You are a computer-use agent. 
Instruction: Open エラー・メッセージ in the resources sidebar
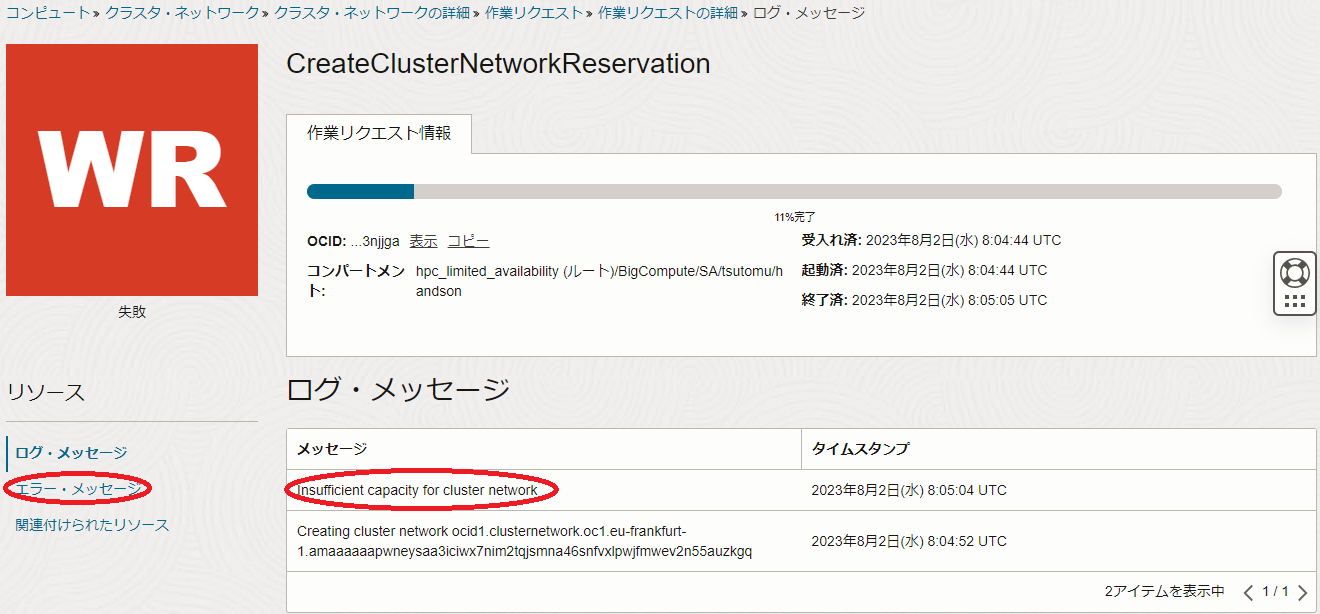pos(78,488)
